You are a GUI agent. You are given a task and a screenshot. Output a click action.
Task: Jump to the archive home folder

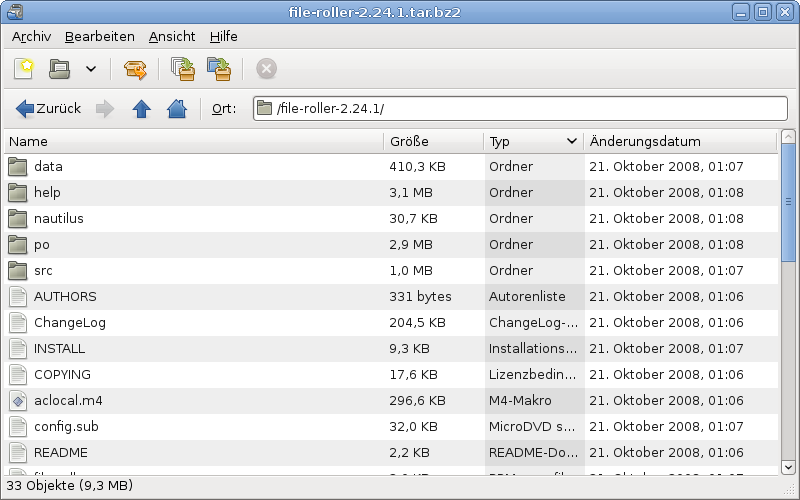click(176, 108)
